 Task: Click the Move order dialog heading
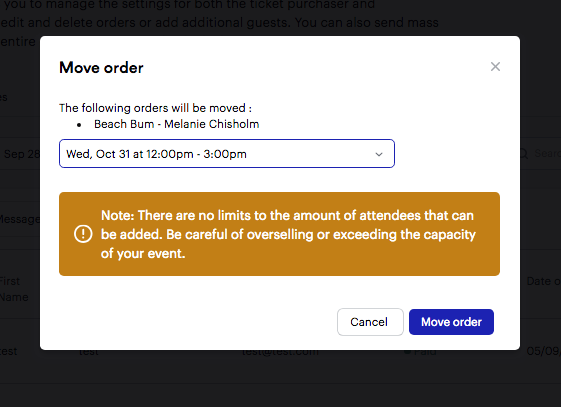101,68
